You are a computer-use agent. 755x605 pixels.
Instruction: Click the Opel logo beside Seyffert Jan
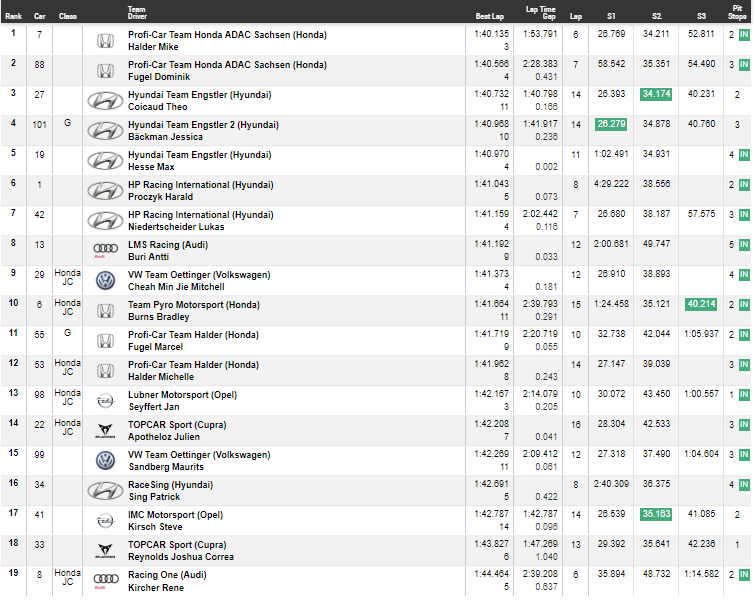(105, 401)
